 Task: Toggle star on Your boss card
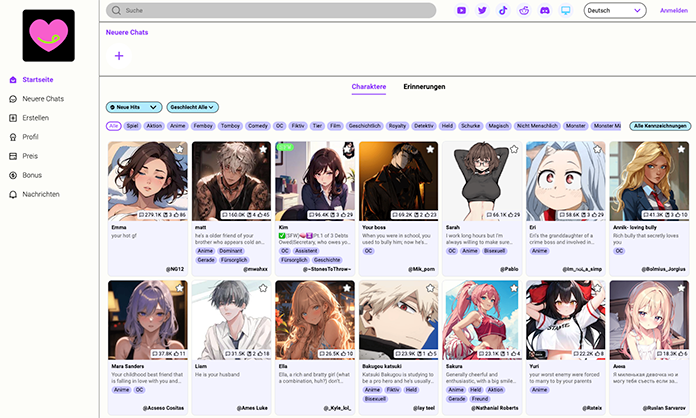click(x=430, y=149)
